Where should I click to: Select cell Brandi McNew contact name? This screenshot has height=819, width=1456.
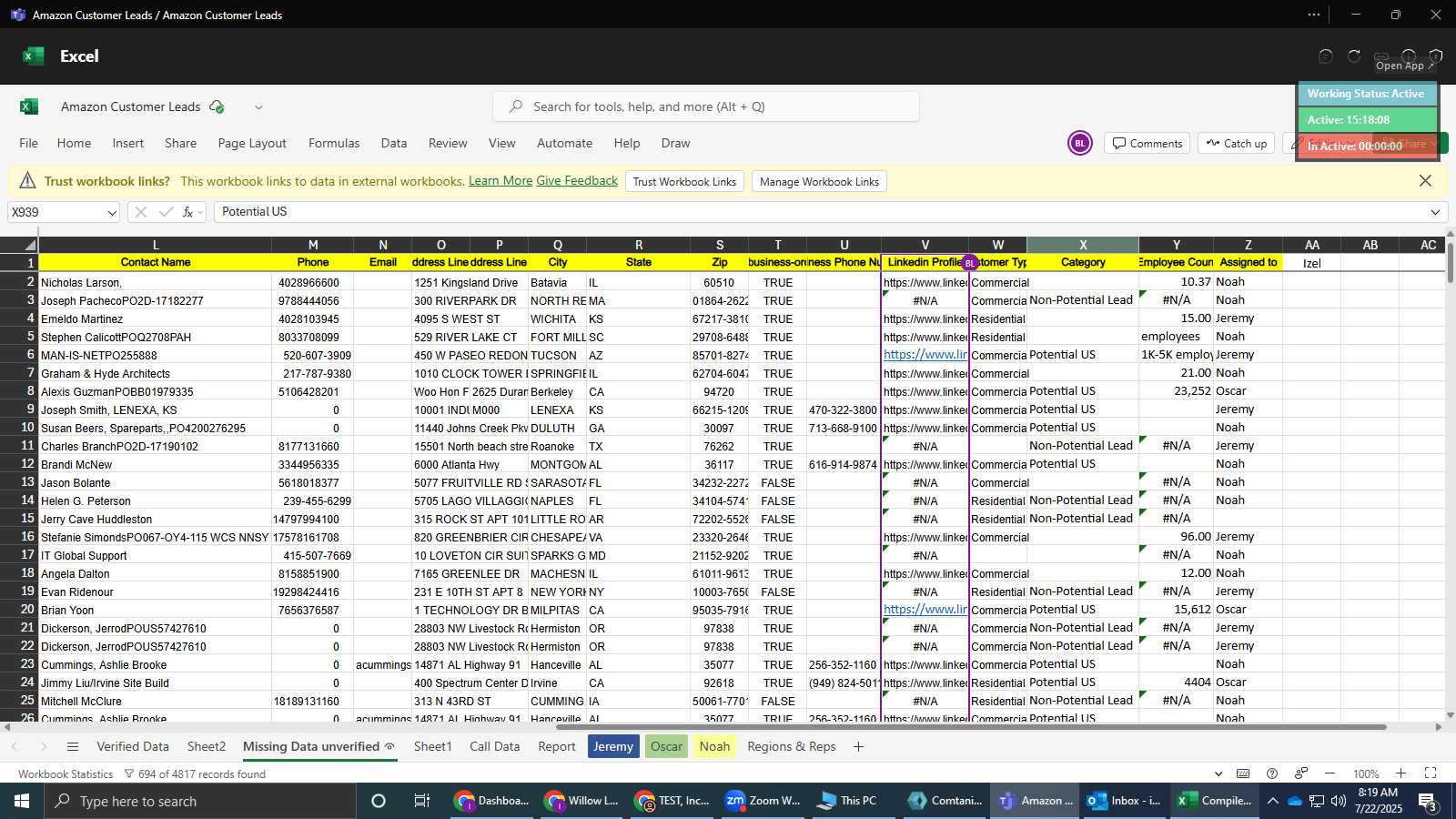tap(155, 464)
